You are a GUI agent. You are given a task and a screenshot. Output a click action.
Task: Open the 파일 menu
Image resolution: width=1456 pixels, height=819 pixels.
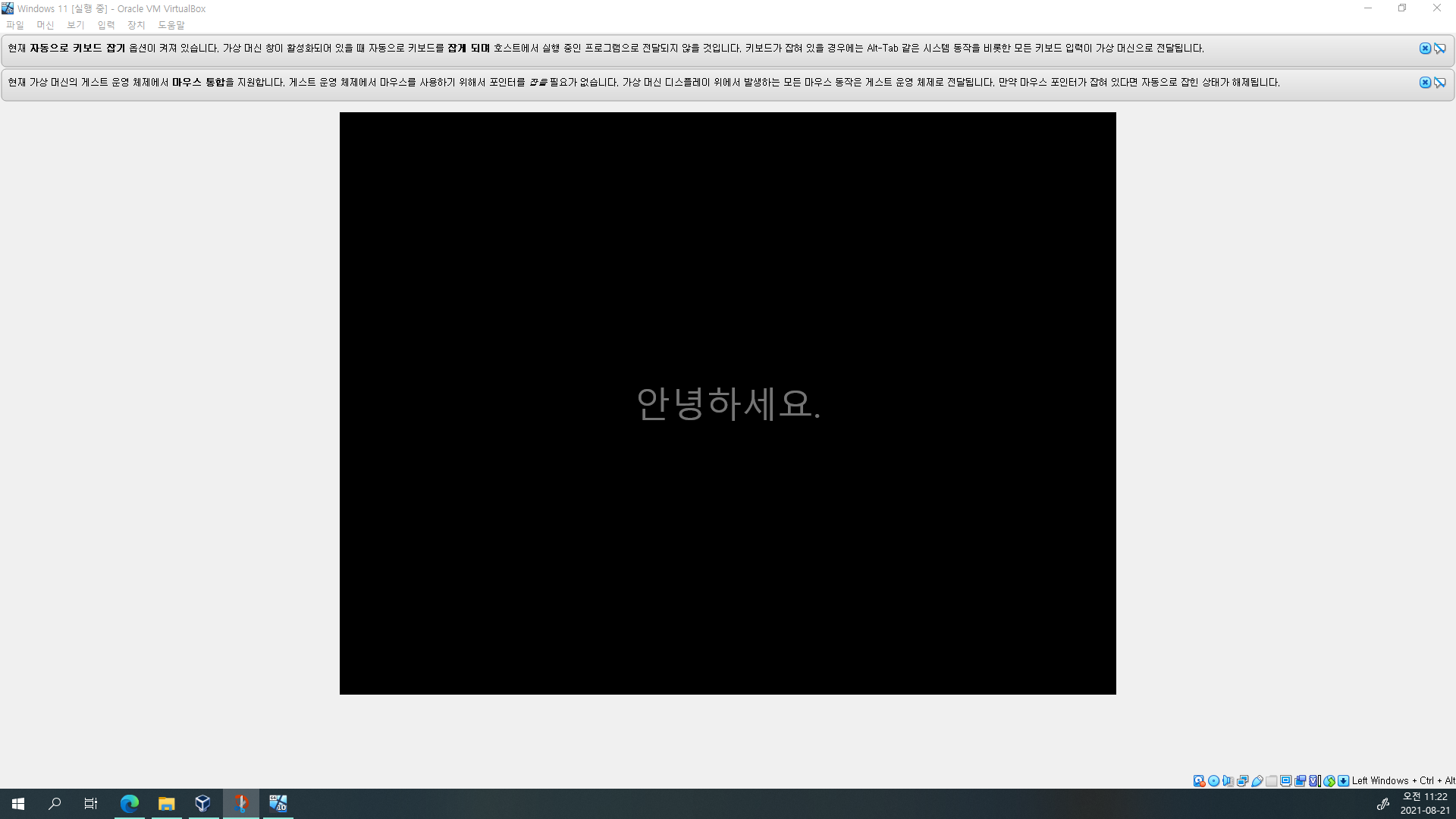(15, 25)
